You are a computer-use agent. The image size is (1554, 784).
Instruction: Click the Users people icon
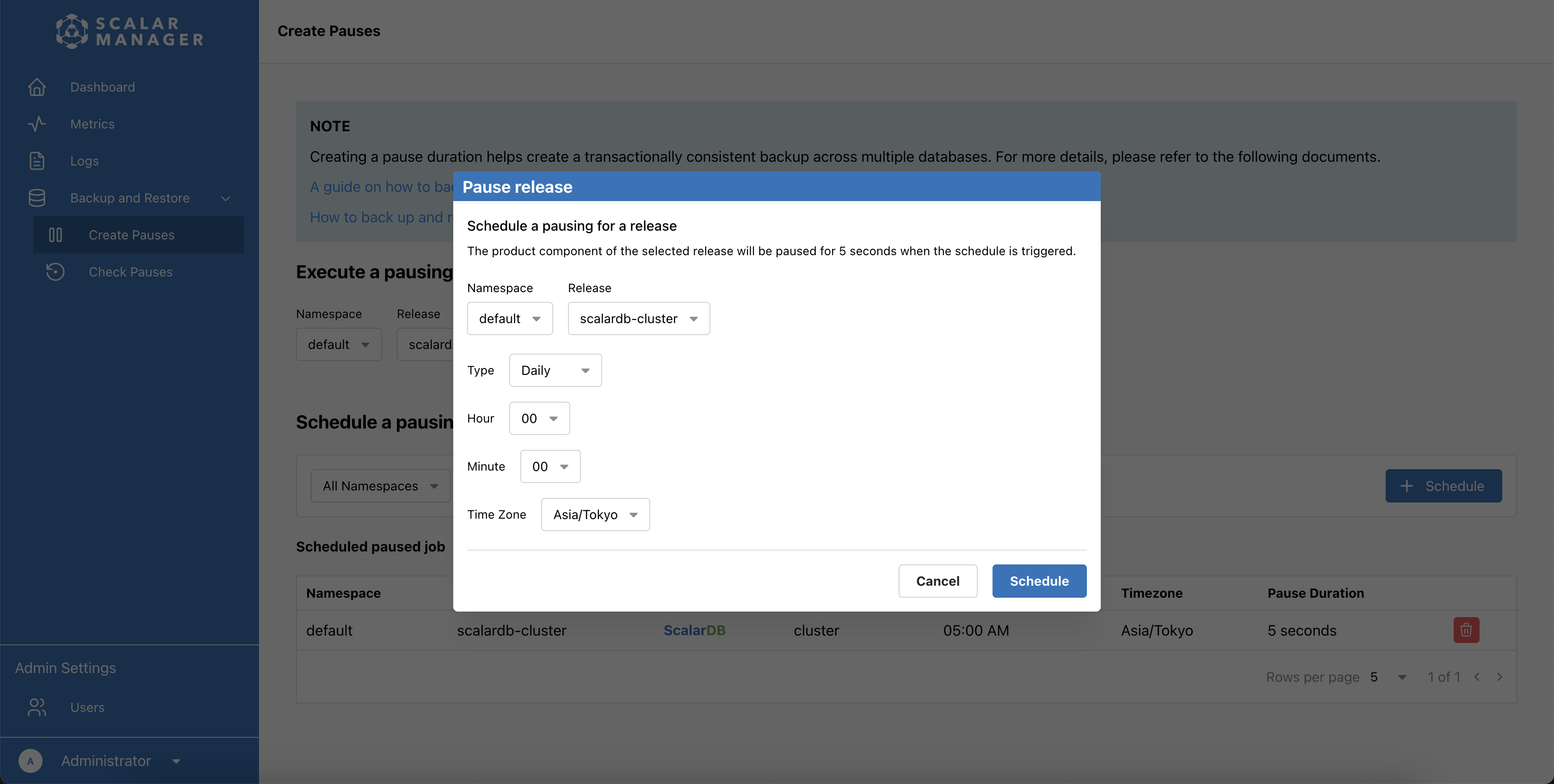[x=37, y=707]
